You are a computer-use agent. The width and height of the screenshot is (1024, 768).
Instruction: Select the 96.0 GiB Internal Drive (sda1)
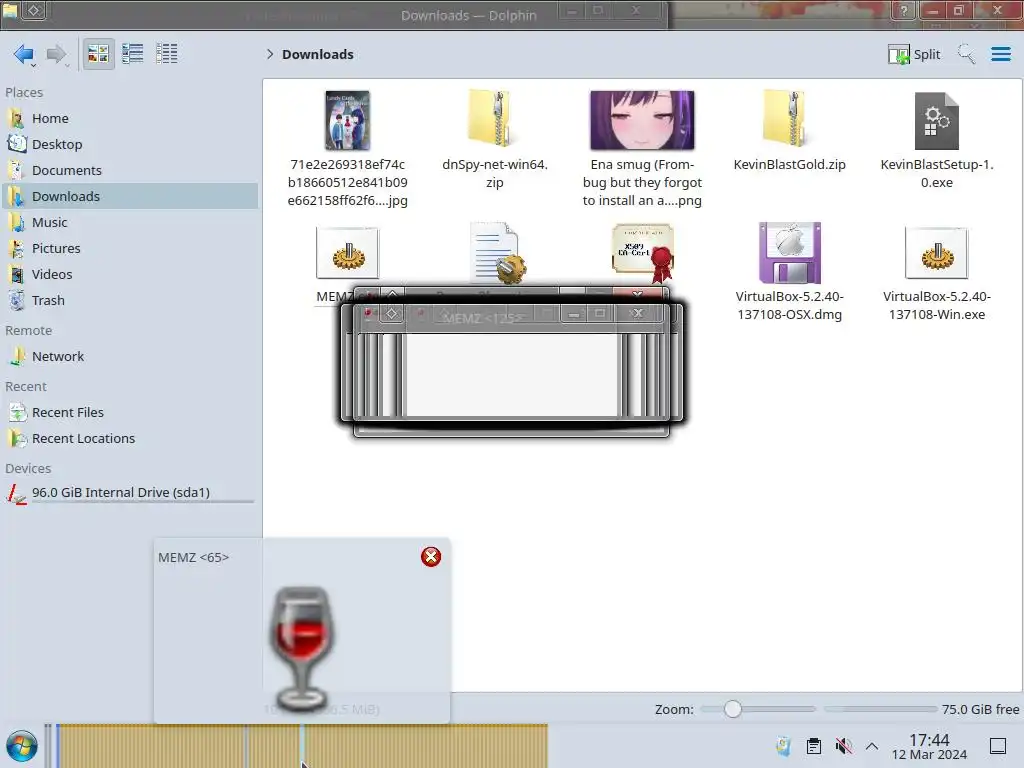[x=129, y=493]
